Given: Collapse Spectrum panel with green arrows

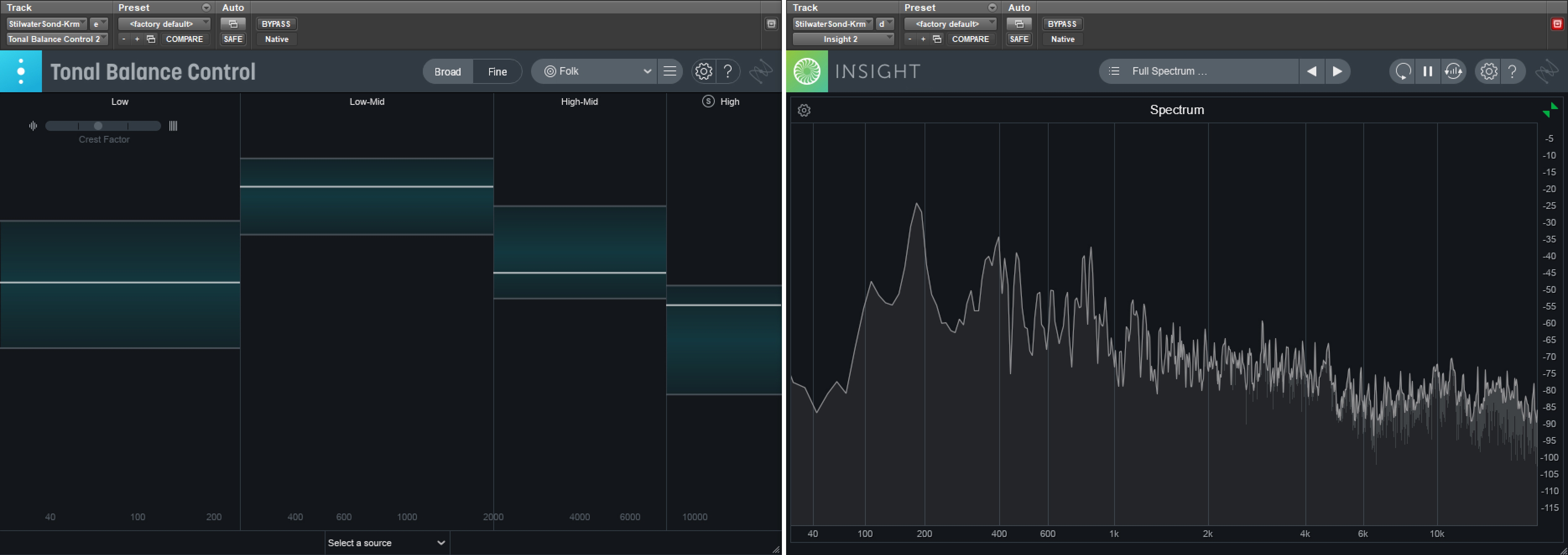Looking at the screenshot, I should [1550, 109].
